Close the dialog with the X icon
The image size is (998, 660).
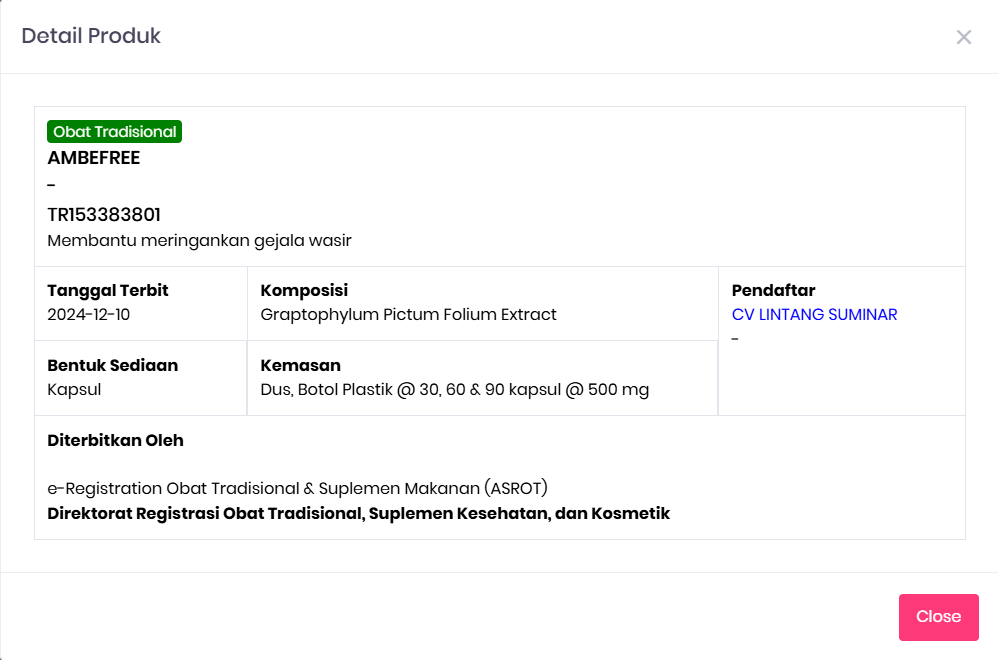point(963,37)
